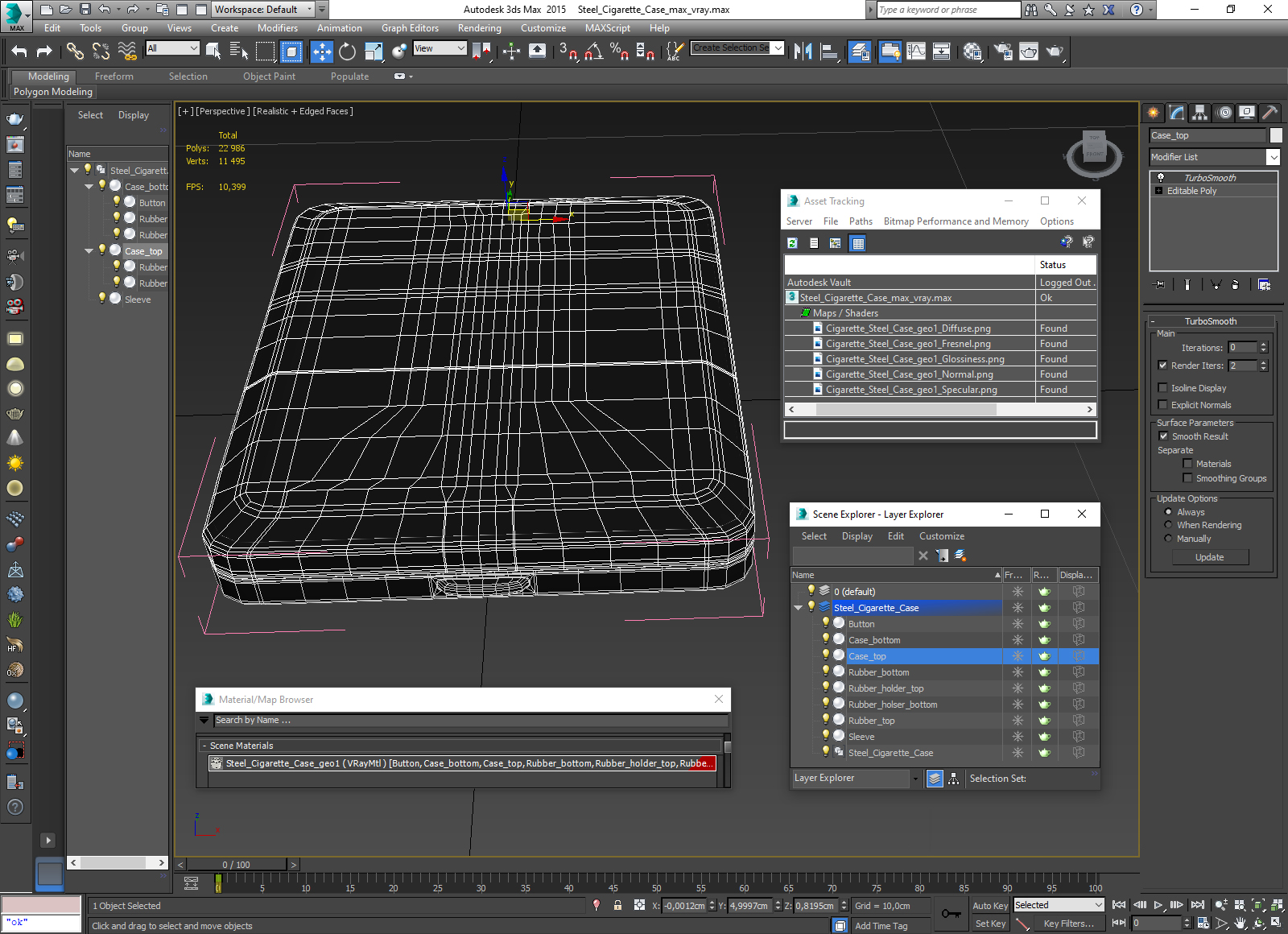
Task: Click Go to End playback button
Action: [1198, 906]
